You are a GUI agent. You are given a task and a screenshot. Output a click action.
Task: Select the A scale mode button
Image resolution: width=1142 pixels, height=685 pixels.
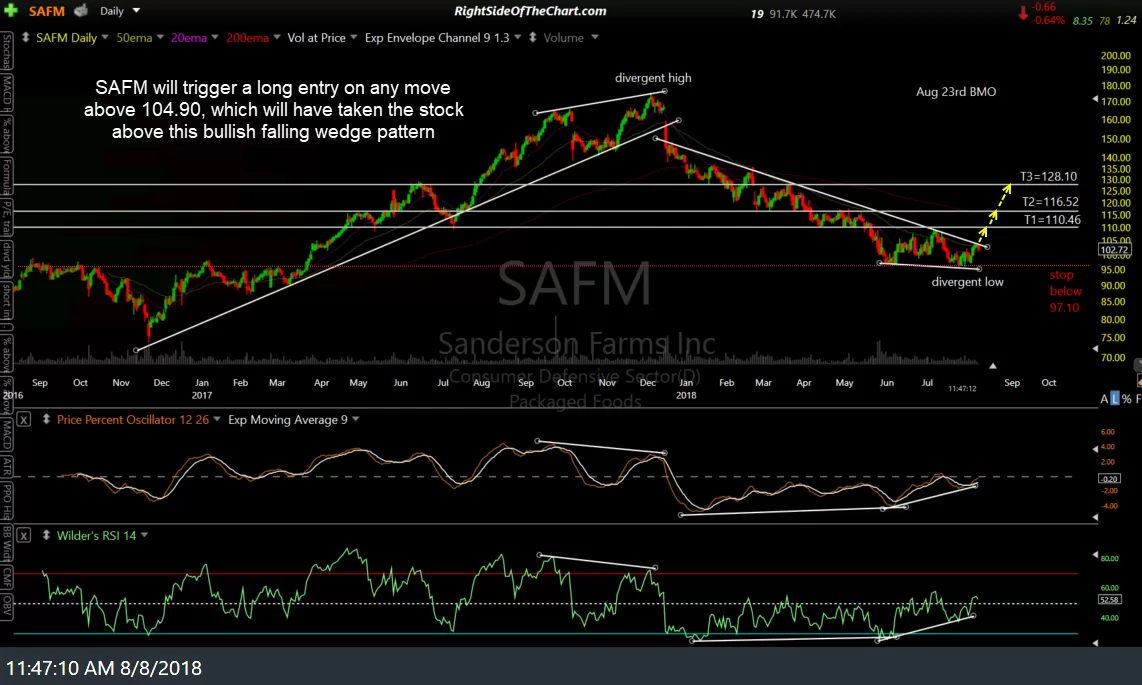pyautogui.click(x=1104, y=399)
